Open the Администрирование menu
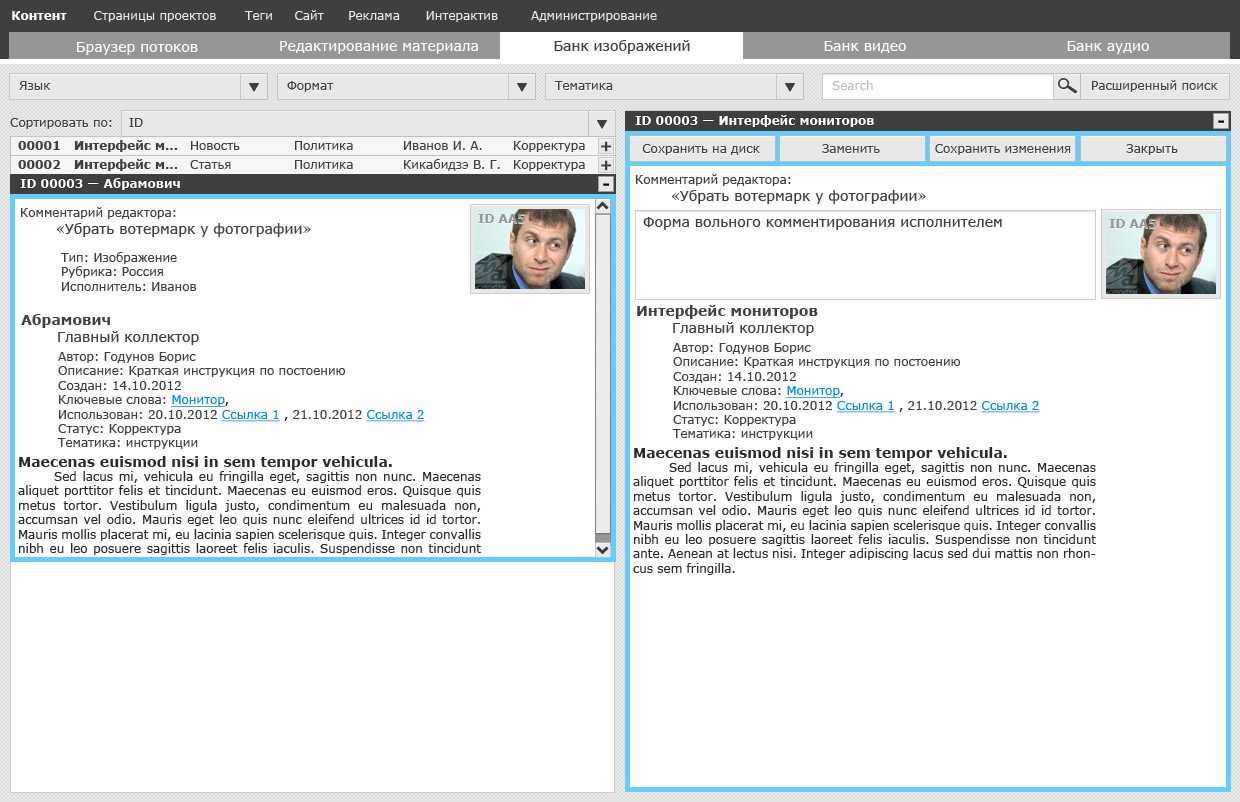The image size is (1240, 802). [x=594, y=16]
